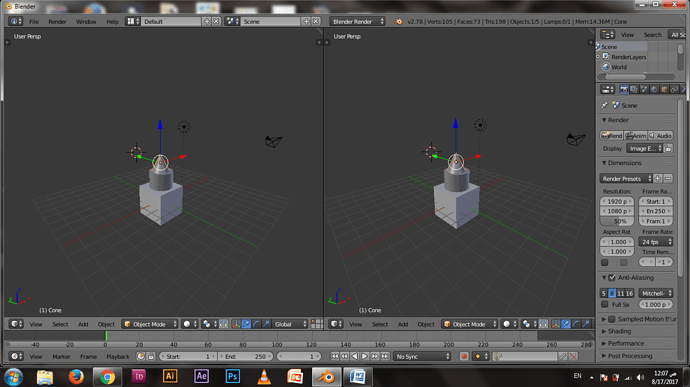This screenshot has width=690, height=387.
Task: Click the lock camera icon under Display
Action: pos(668,148)
